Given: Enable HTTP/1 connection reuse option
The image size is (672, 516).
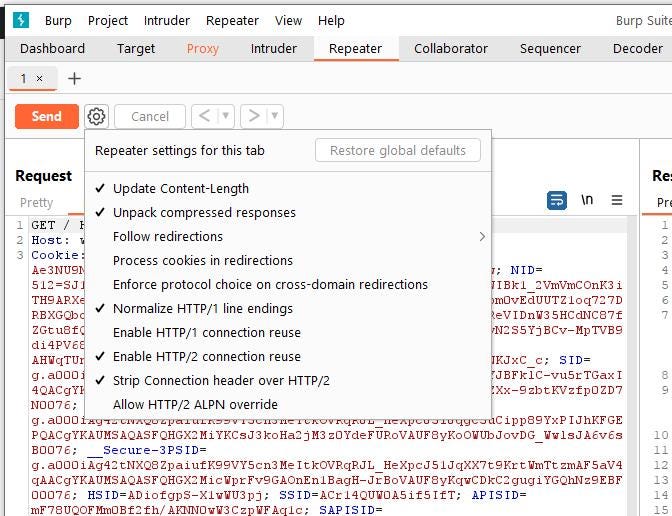Looking at the screenshot, I should (x=288, y=333).
